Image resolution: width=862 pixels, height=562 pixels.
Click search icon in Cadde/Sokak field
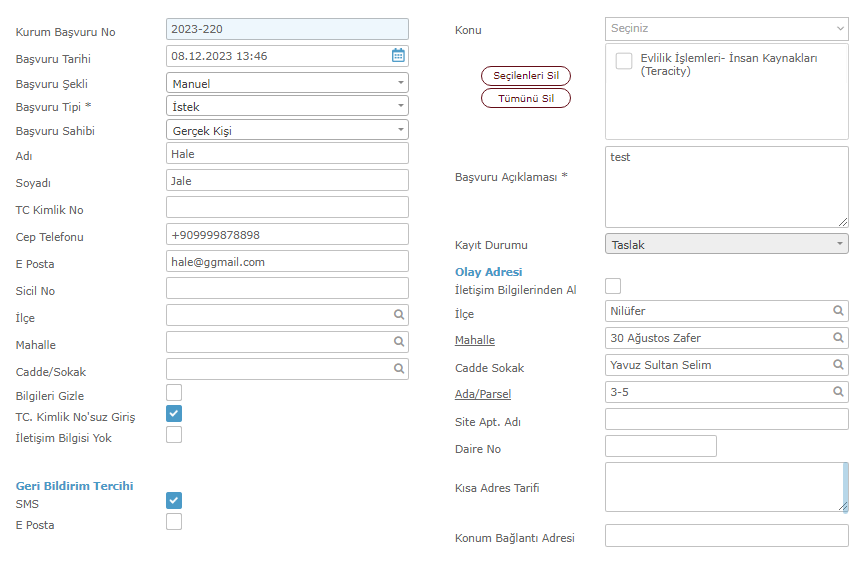coord(399,368)
